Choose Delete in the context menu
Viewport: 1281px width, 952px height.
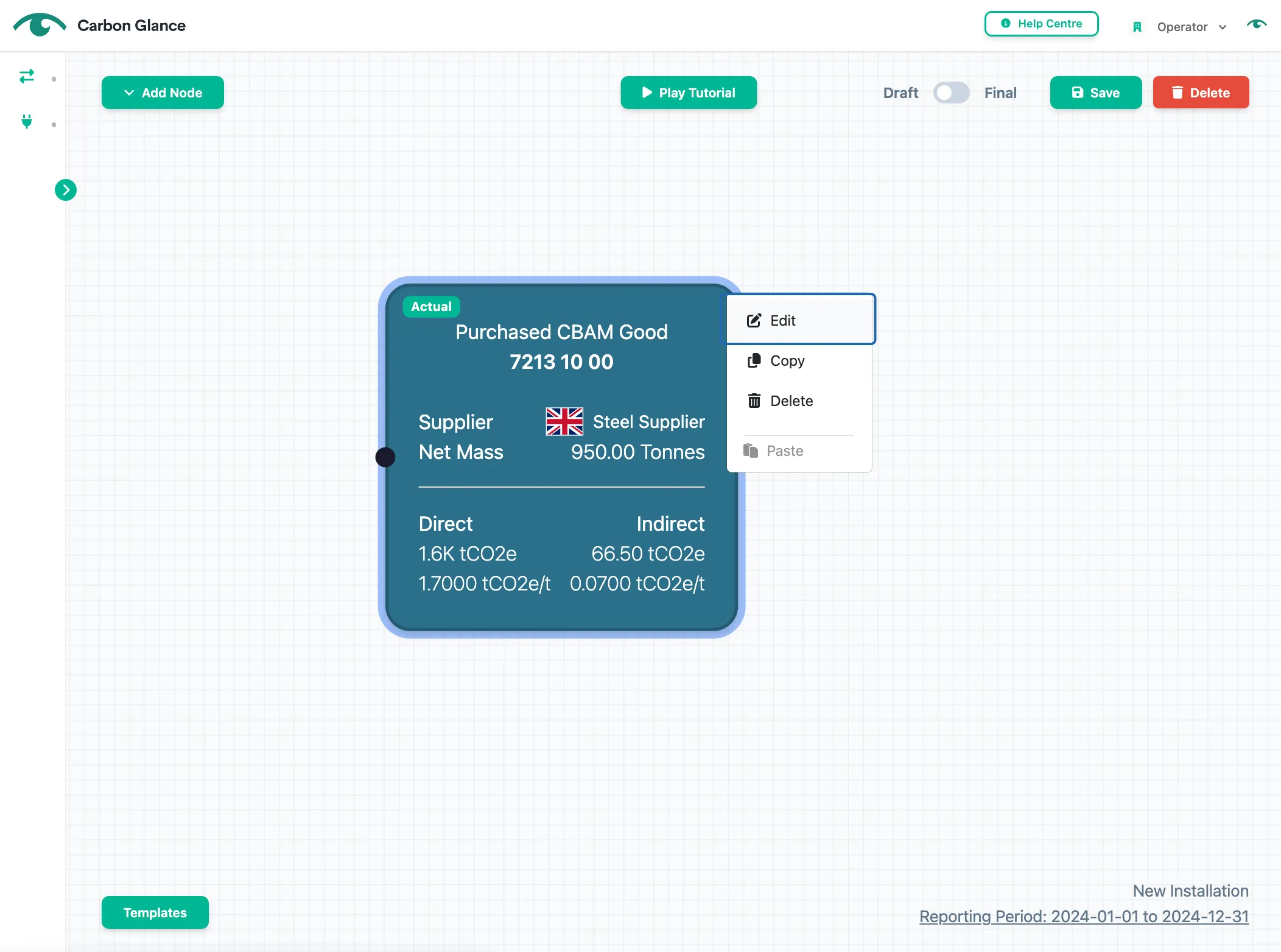pyautogui.click(x=799, y=401)
